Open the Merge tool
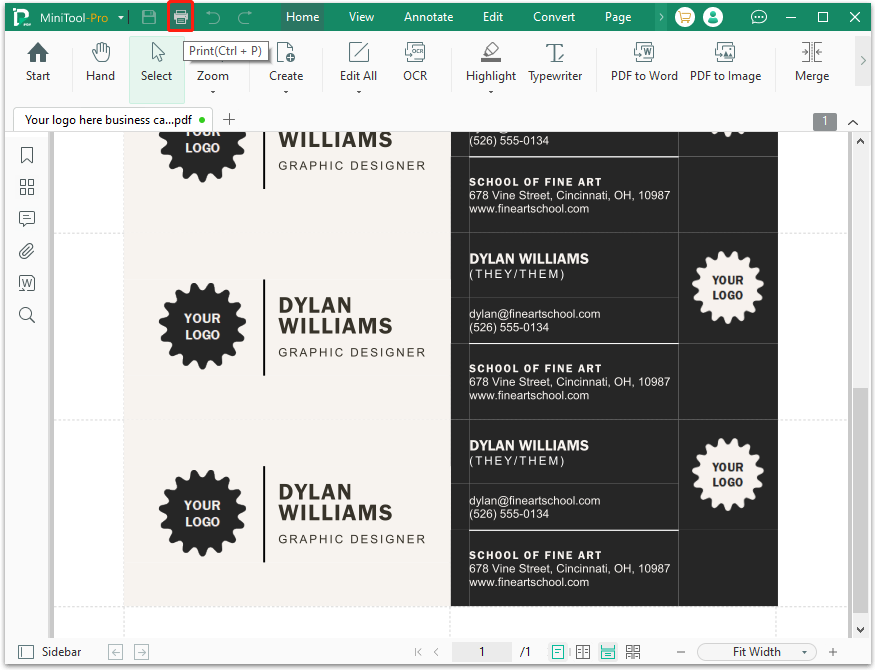This screenshot has width=875, height=670. tap(812, 62)
